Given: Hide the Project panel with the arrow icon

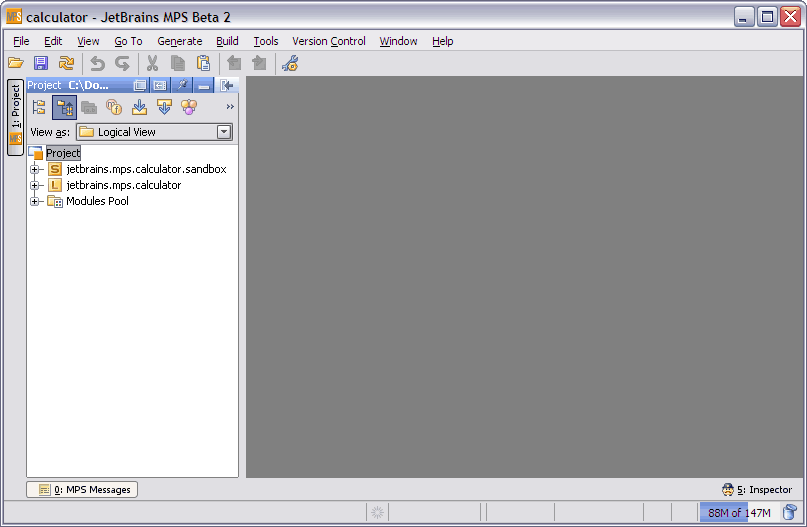Looking at the screenshot, I should pyautogui.click(x=227, y=86).
